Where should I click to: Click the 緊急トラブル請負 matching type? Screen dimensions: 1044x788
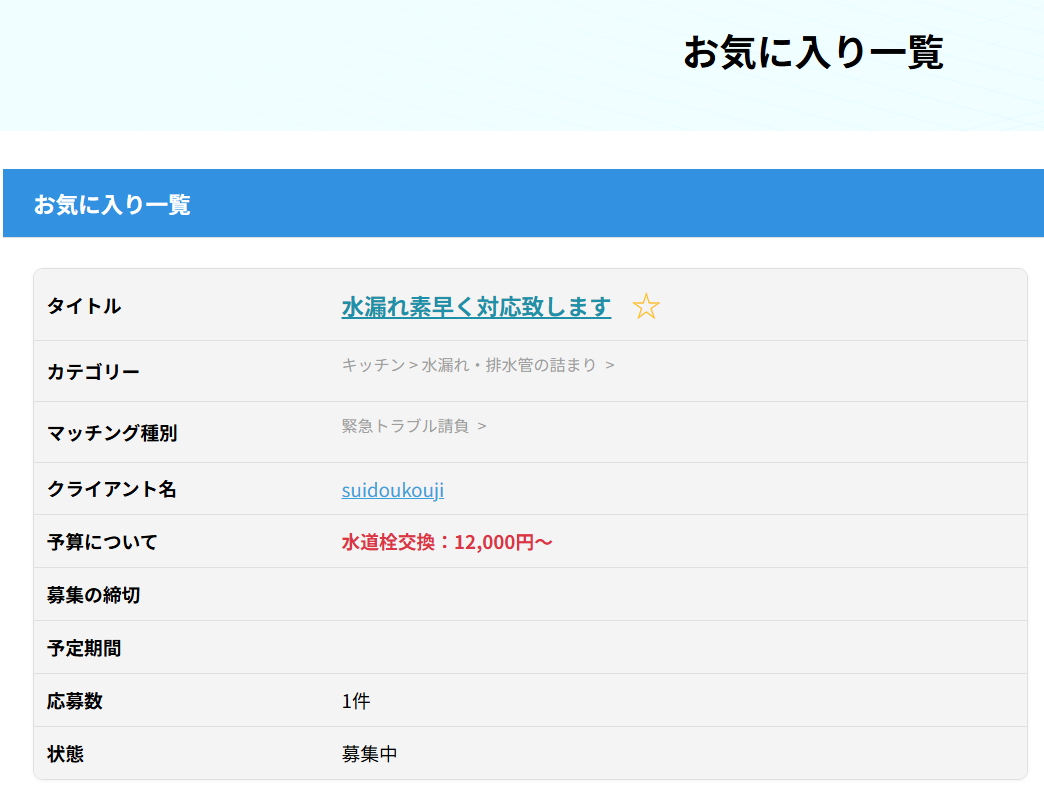point(405,426)
